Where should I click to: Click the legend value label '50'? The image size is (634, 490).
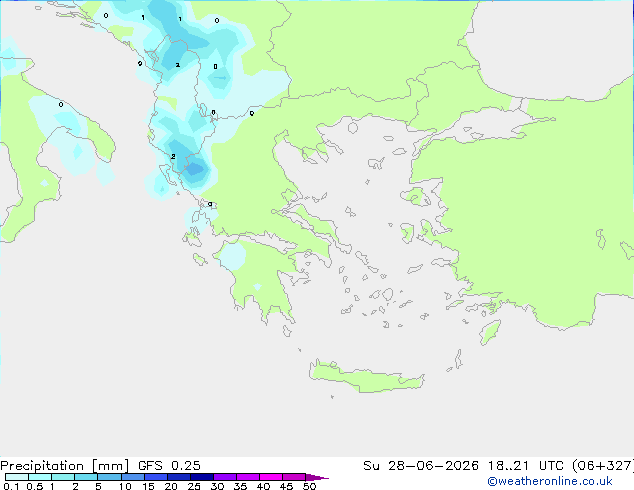(309, 486)
